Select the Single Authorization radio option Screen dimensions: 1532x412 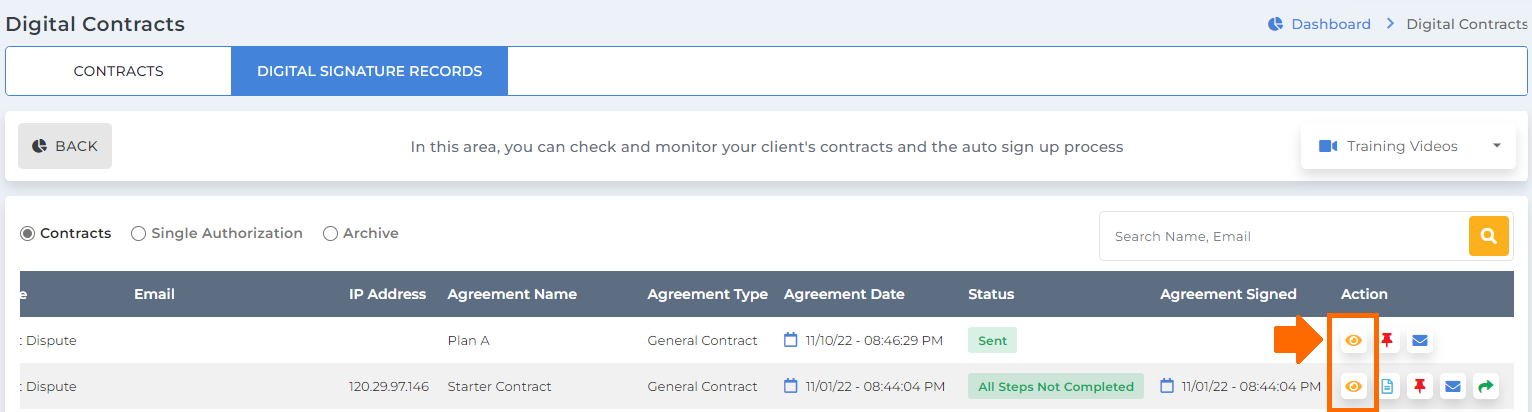[139, 233]
